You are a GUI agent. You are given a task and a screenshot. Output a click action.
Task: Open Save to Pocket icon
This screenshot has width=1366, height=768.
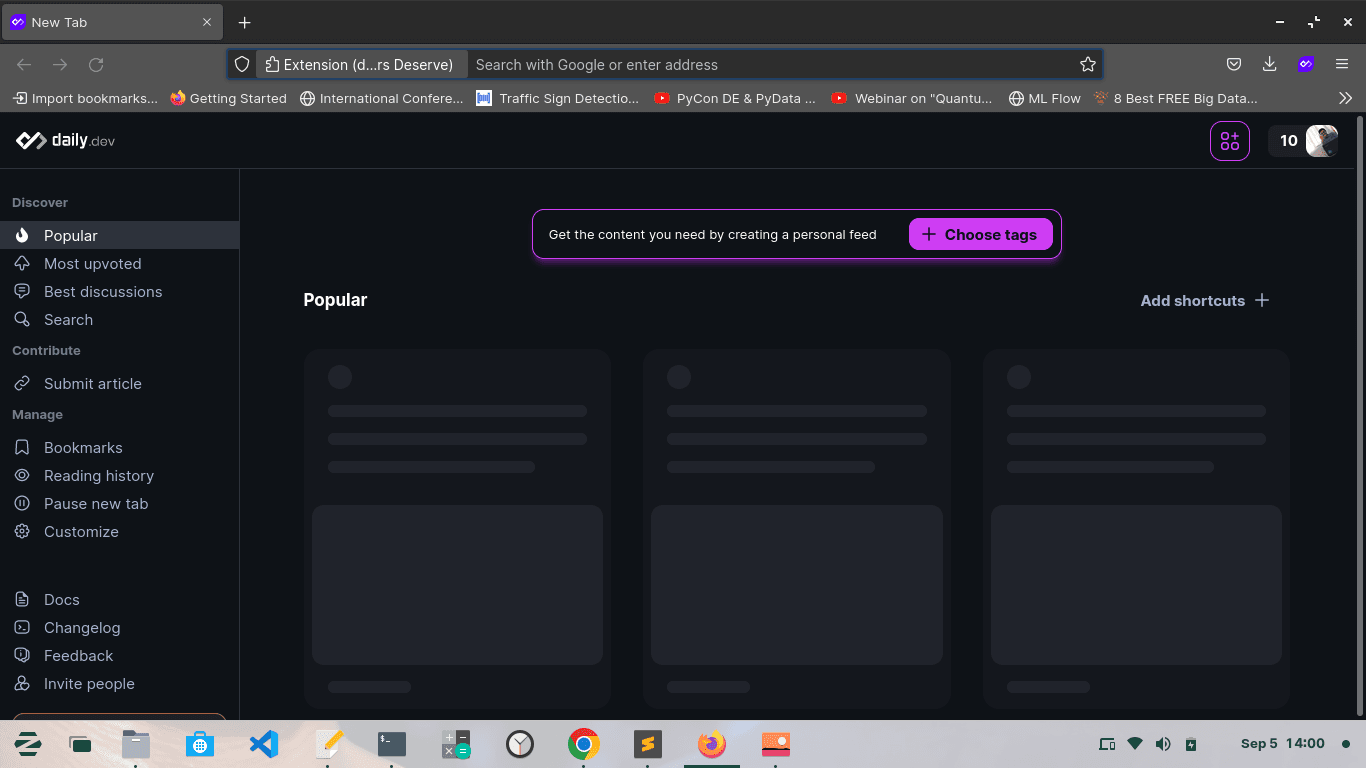tap(1234, 64)
